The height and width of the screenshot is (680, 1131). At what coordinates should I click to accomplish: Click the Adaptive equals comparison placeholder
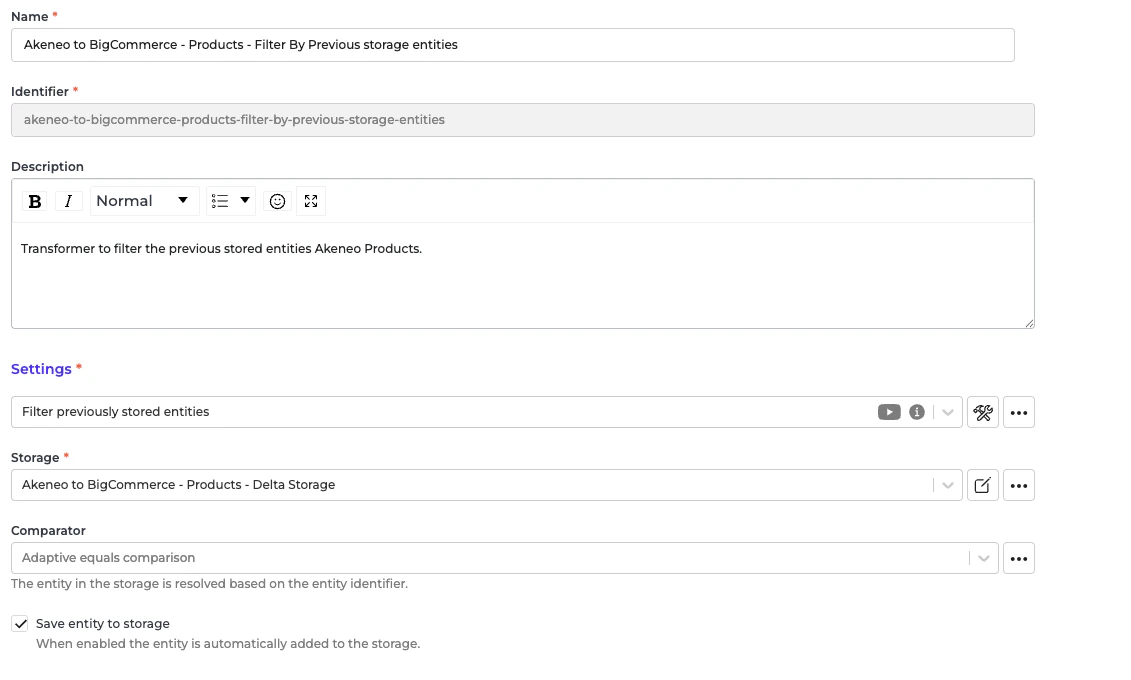click(108, 557)
